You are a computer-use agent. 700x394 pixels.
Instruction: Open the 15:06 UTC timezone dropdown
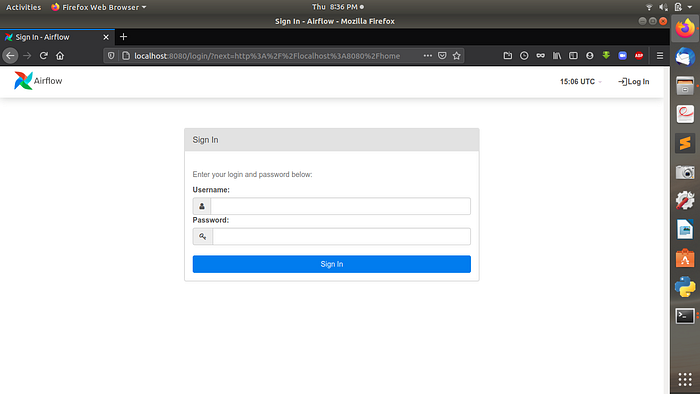[580, 82]
